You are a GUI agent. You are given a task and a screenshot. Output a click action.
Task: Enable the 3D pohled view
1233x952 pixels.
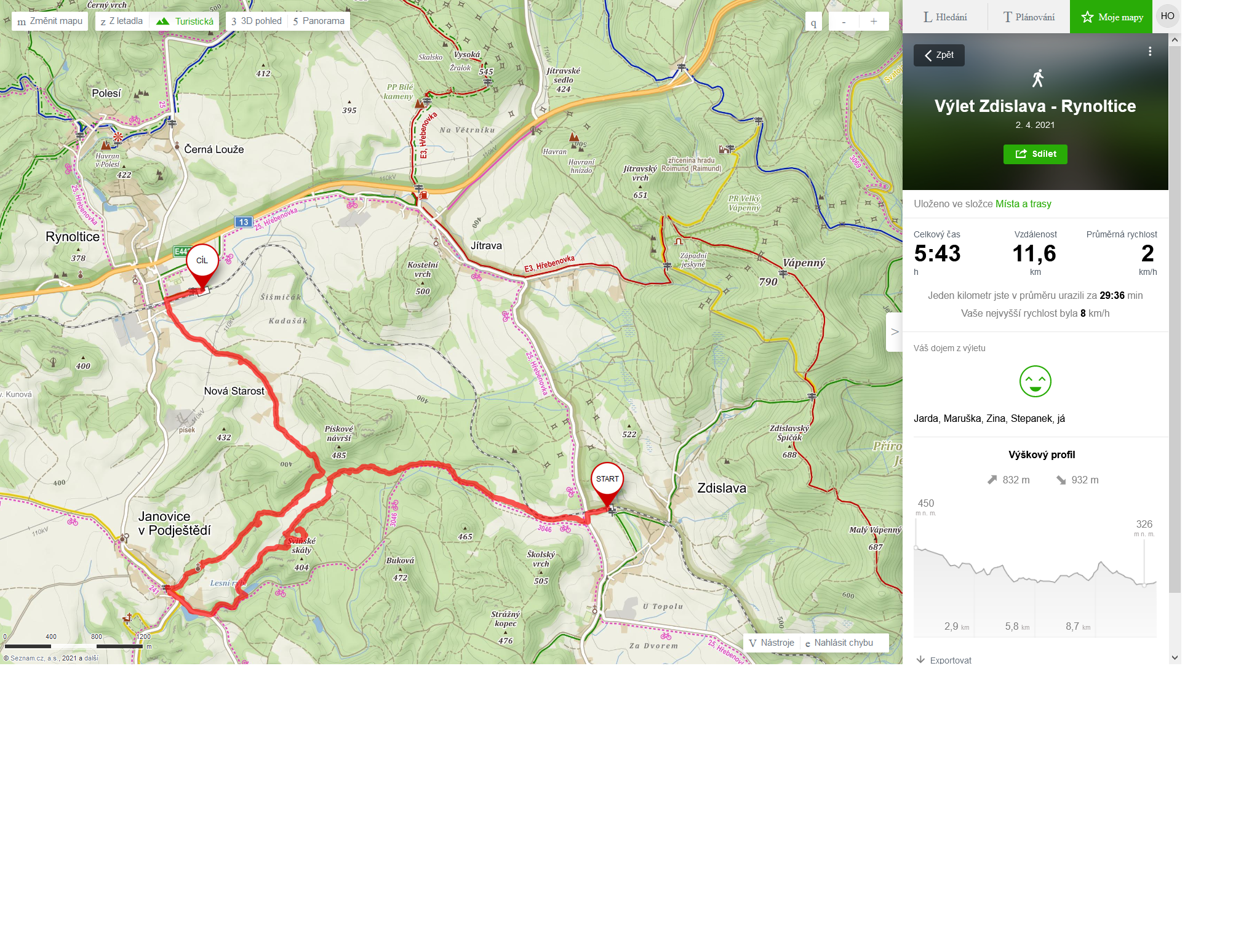257,21
